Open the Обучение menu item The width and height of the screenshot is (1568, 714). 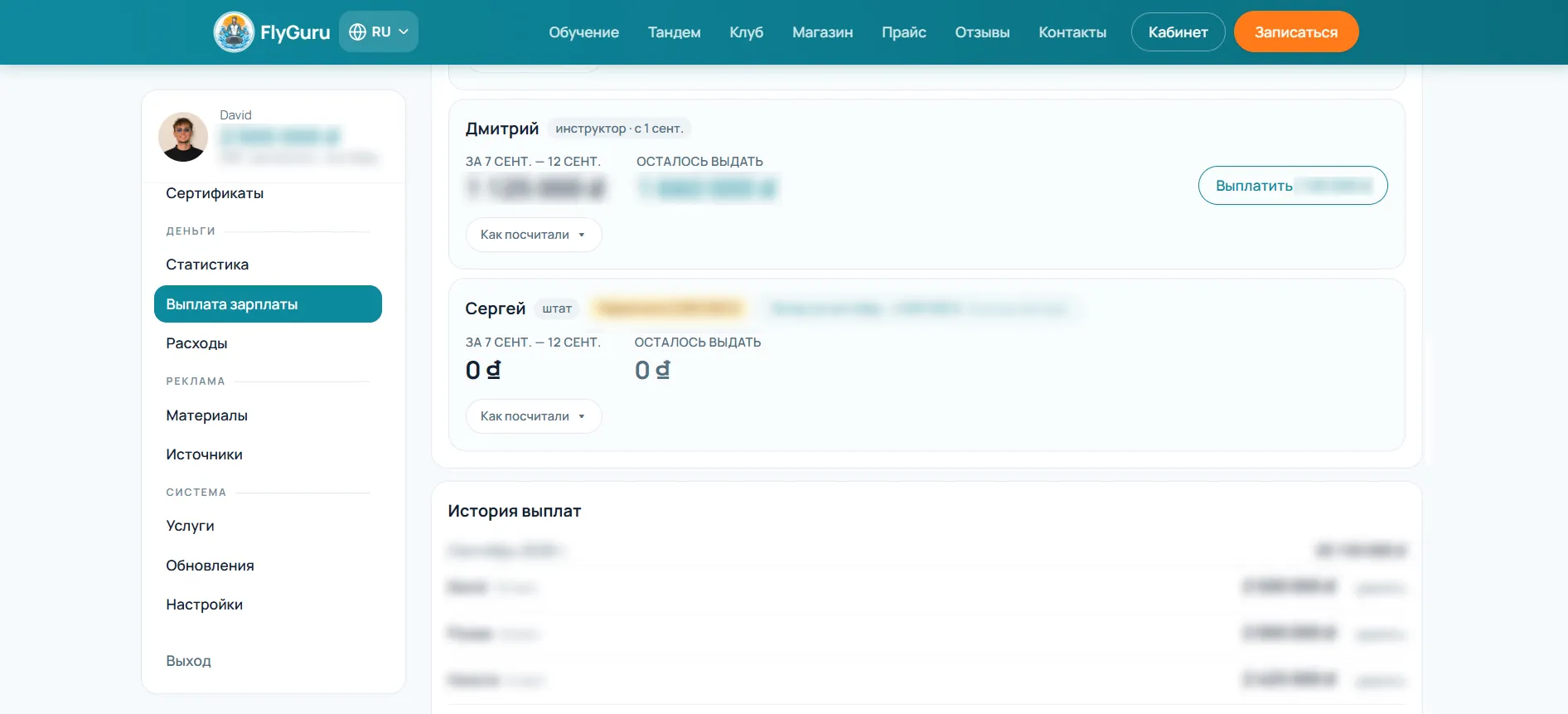click(583, 32)
